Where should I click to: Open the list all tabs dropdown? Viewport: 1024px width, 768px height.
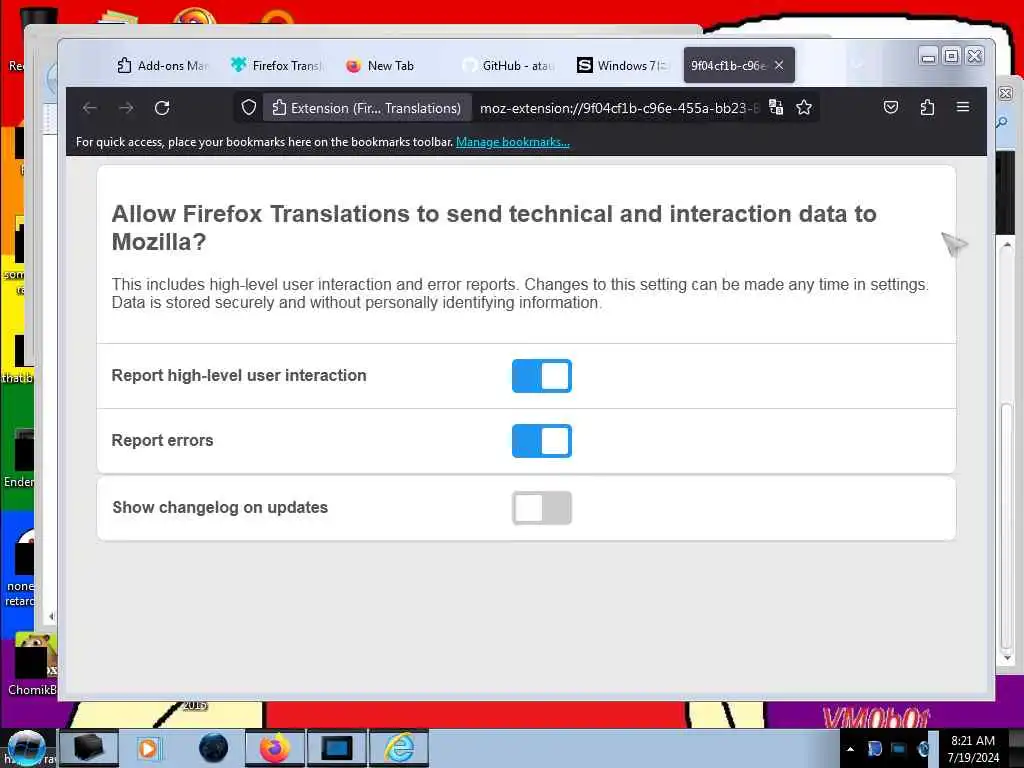coord(857,65)
